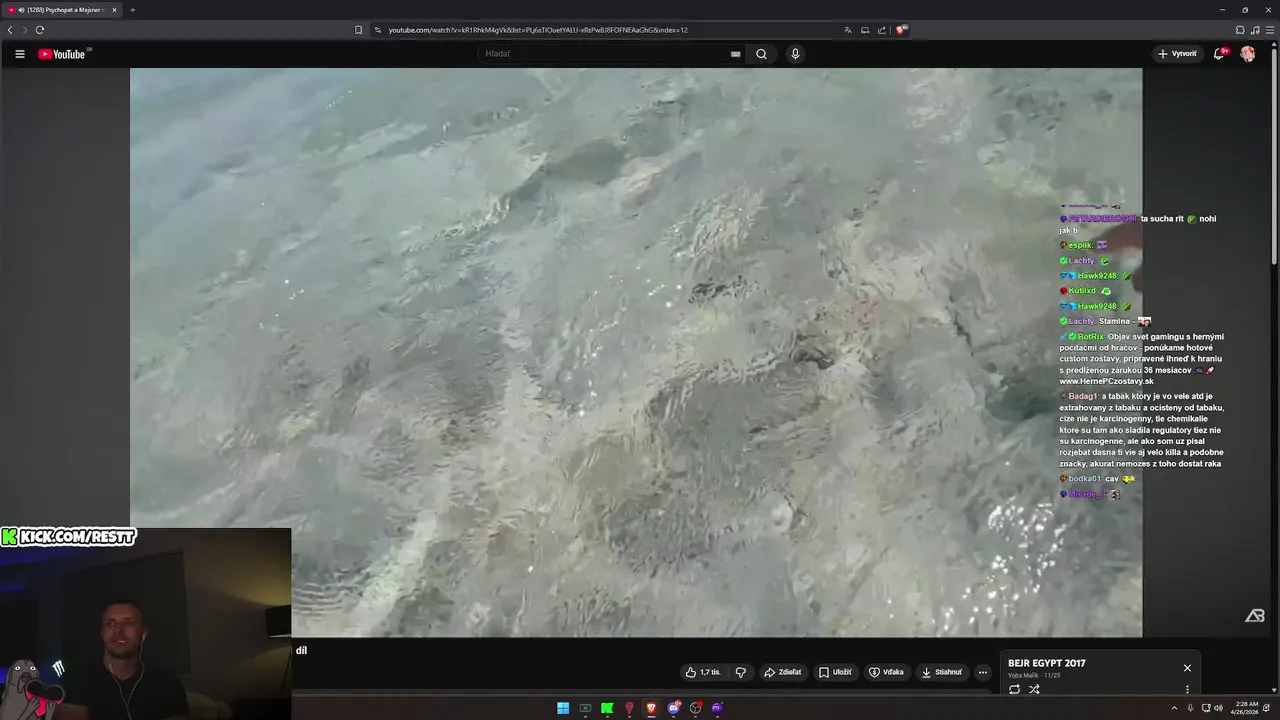Open Discord from the taskbar

tap(674, 708)
